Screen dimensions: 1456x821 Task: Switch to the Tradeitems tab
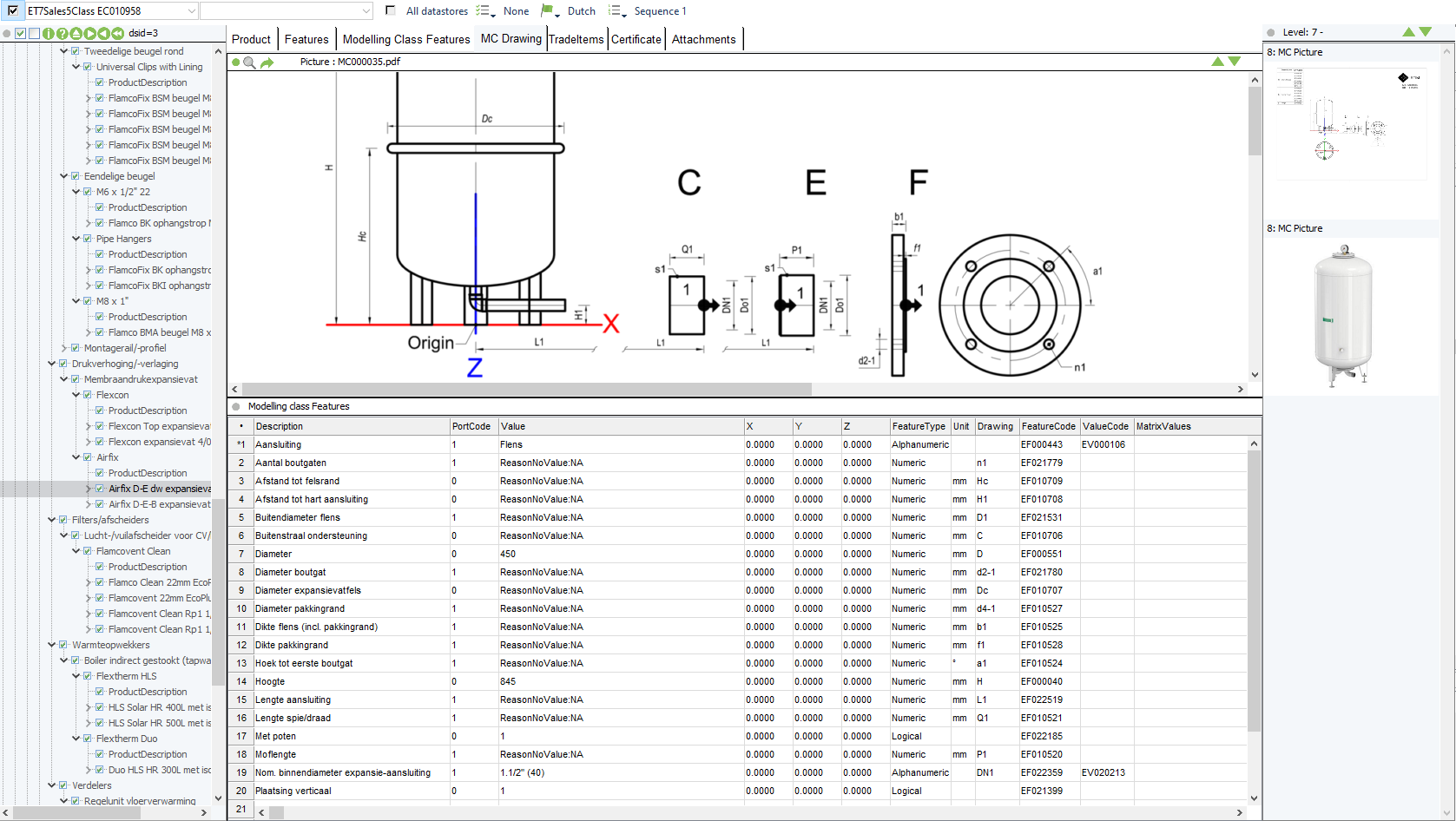(576, 39)
